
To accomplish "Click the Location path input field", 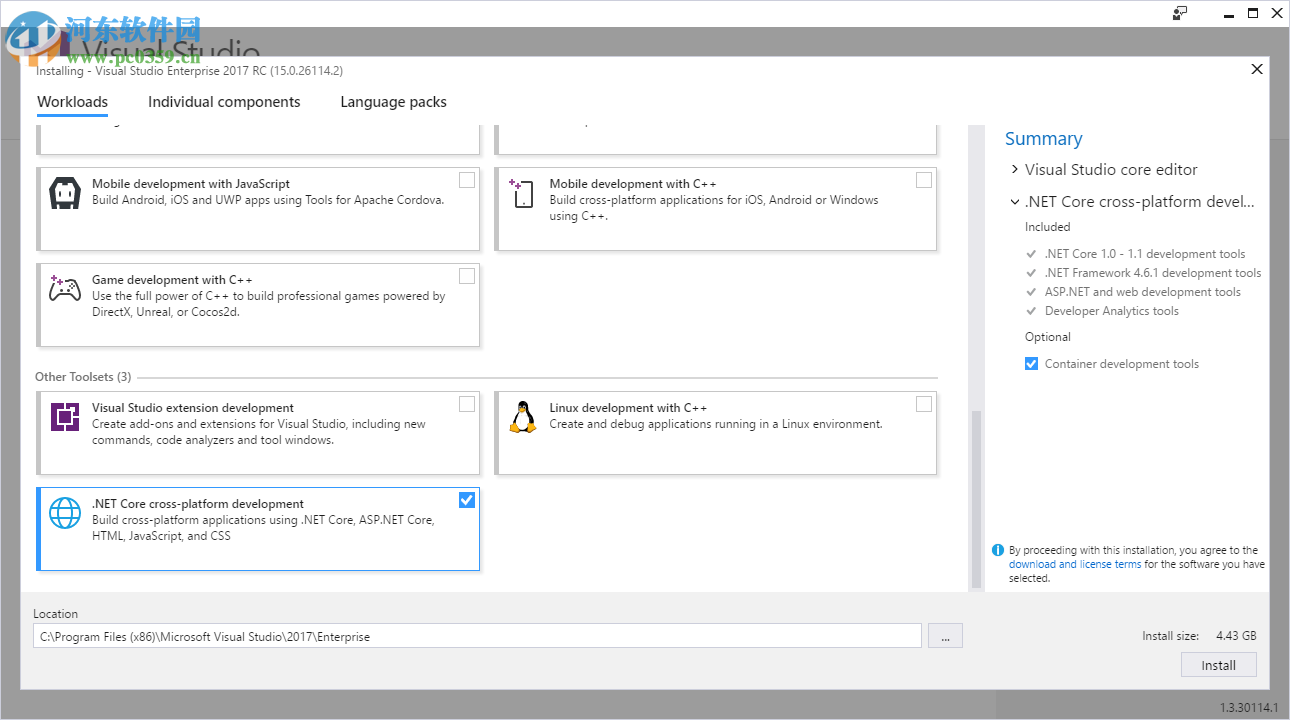I will [477, 636].
